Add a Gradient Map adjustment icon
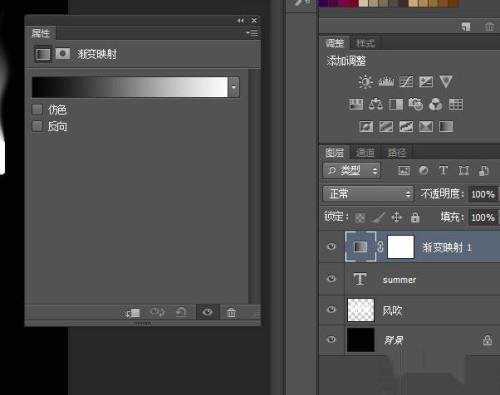Image resolution: width=500 pixels, height=395 pixels. (x=446, y=127)
